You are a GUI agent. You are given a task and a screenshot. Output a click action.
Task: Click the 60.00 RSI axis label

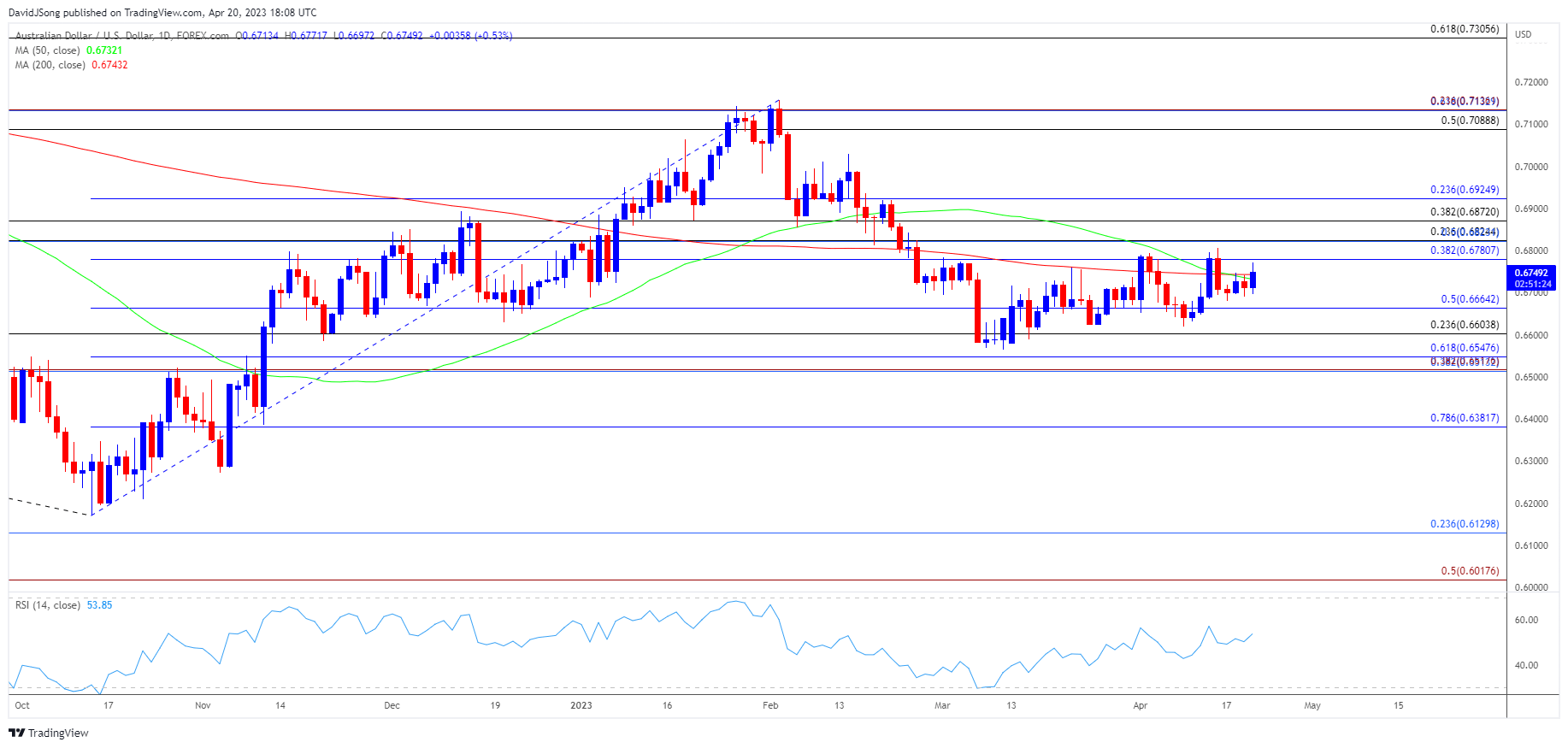pos(1526,621)
